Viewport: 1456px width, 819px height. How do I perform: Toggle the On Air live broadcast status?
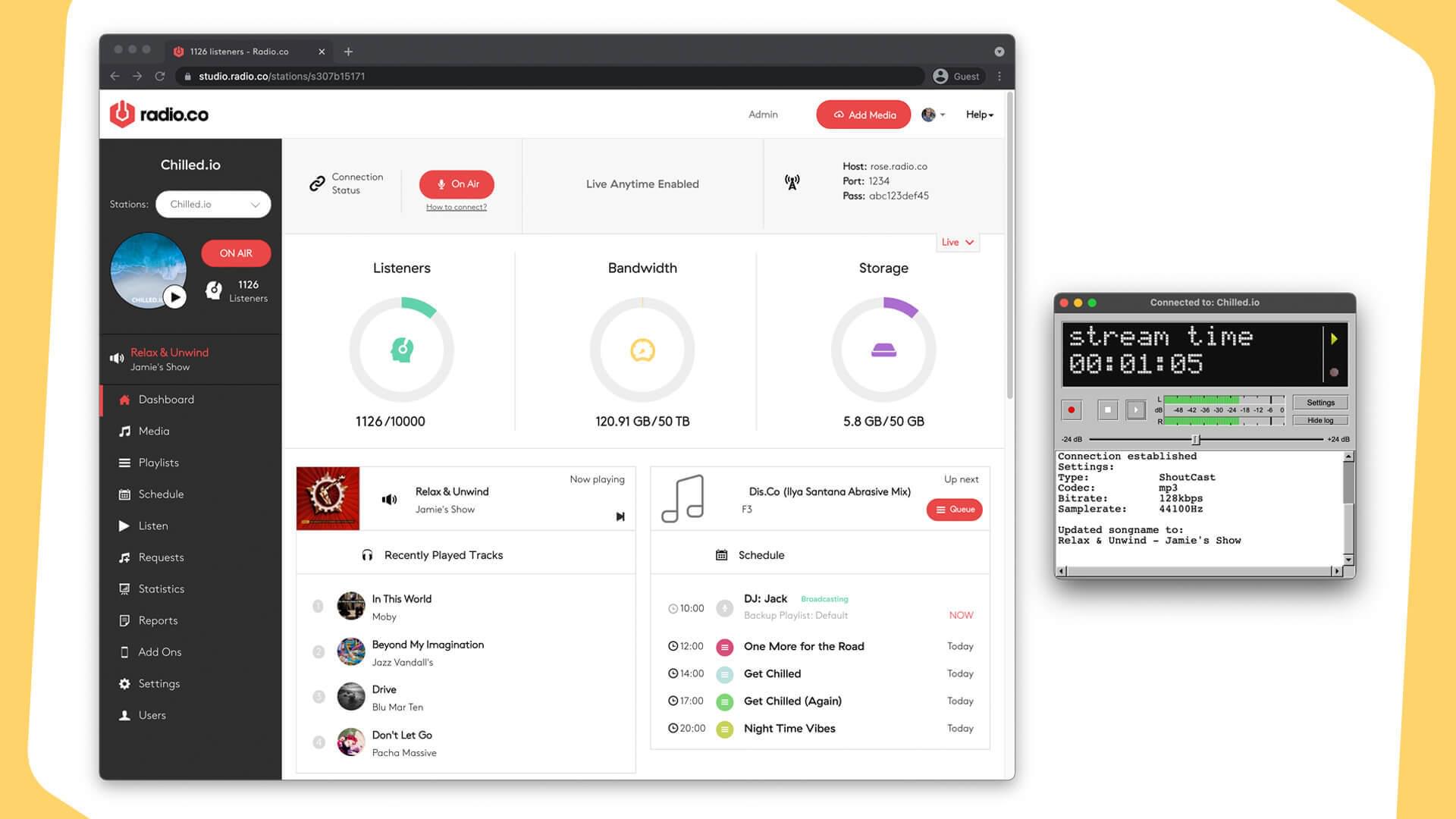pos(457,184)
